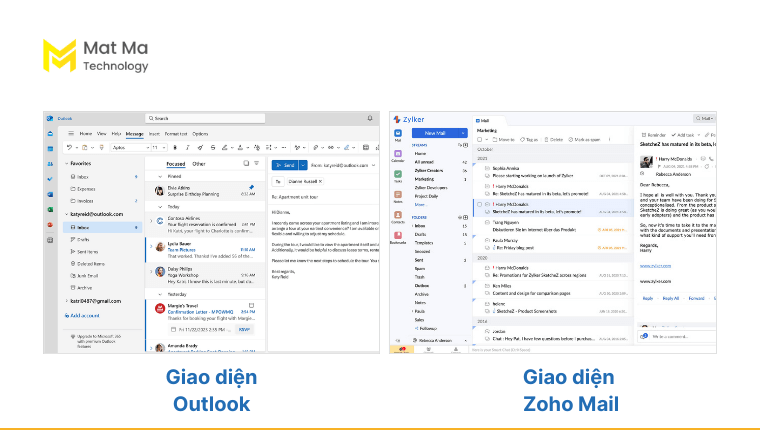The width and height of the screenshot is (760, 430).
Task: Click Outlook message list filter icon
Action: click(256, 163)
